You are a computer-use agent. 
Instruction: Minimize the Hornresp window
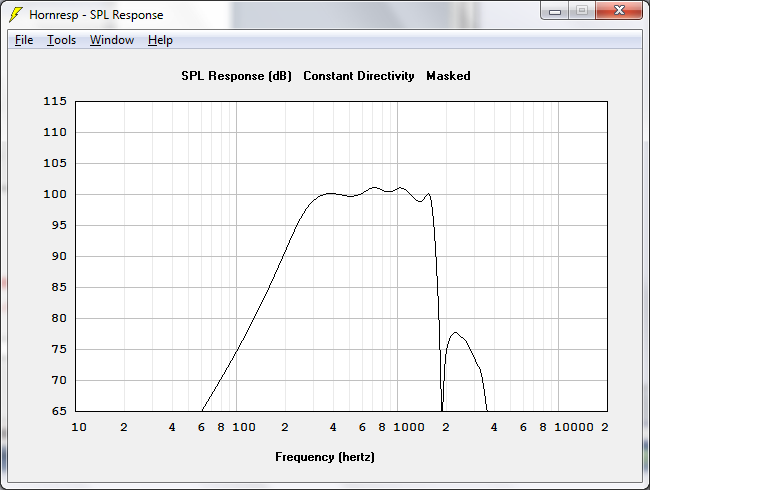tap(555, 11)
